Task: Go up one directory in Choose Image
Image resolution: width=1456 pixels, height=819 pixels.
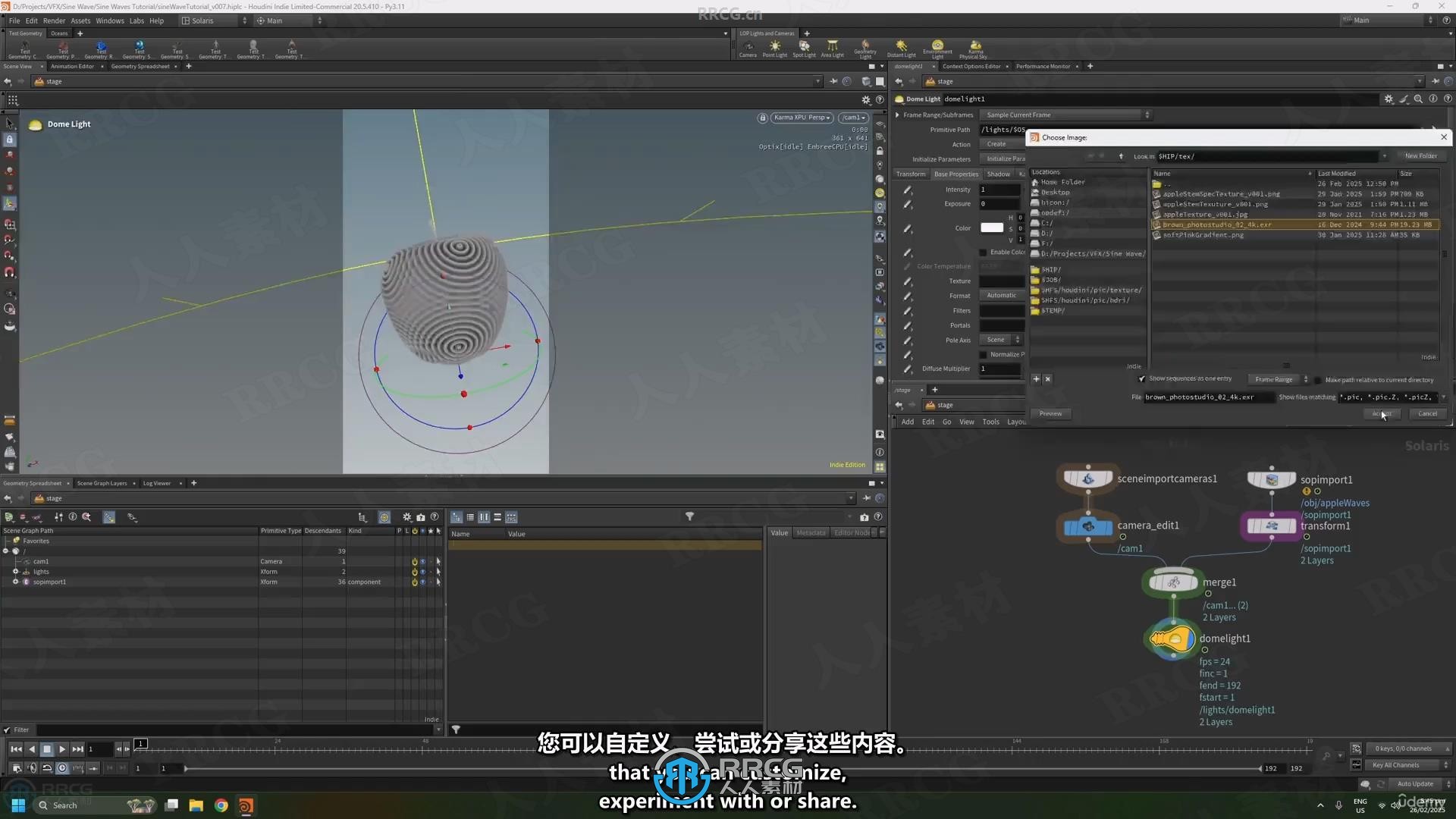Action: pyautogui.click(x=1121, y=156)
